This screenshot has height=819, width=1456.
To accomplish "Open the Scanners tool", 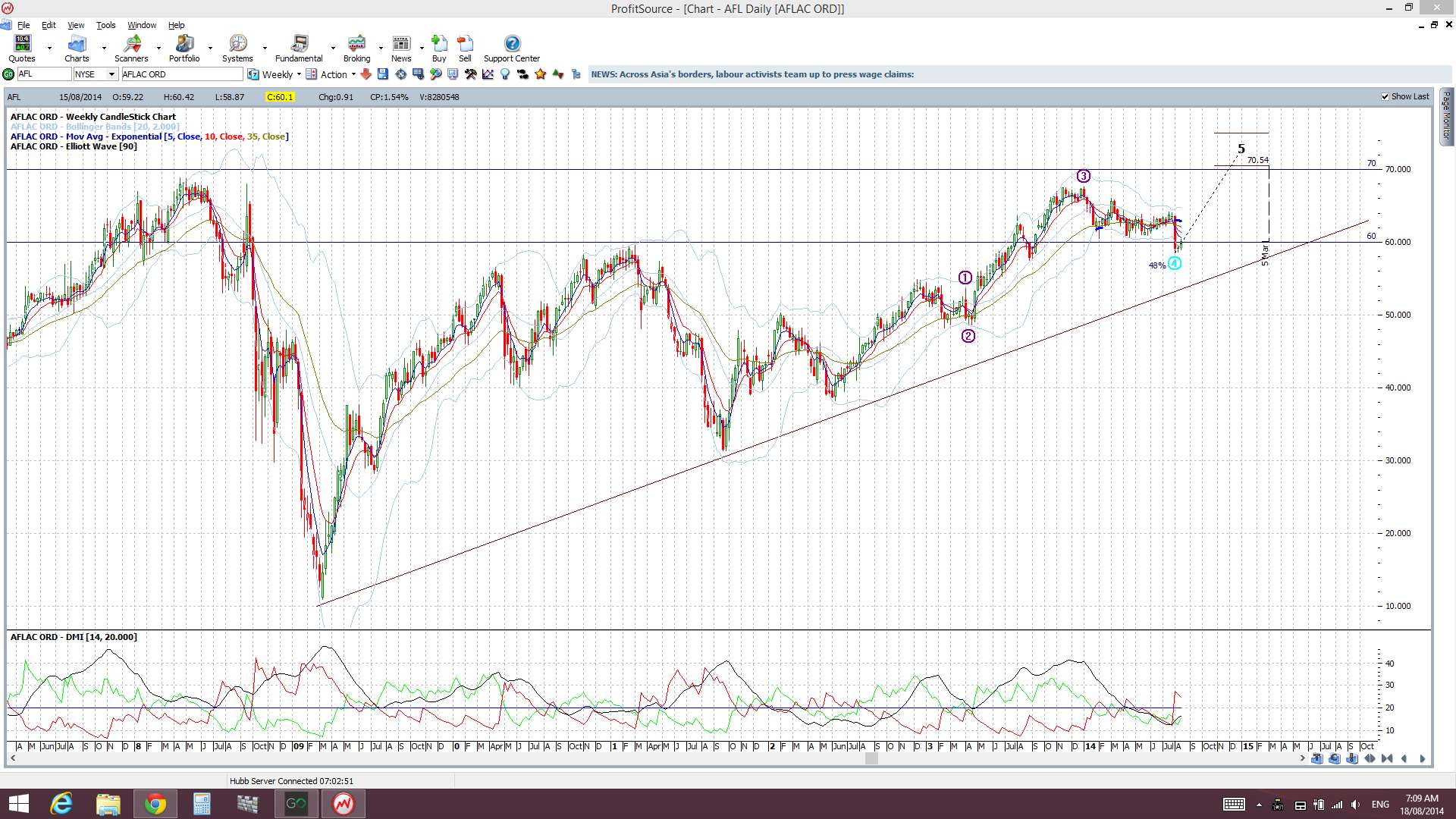I will (x=131, y=48).
